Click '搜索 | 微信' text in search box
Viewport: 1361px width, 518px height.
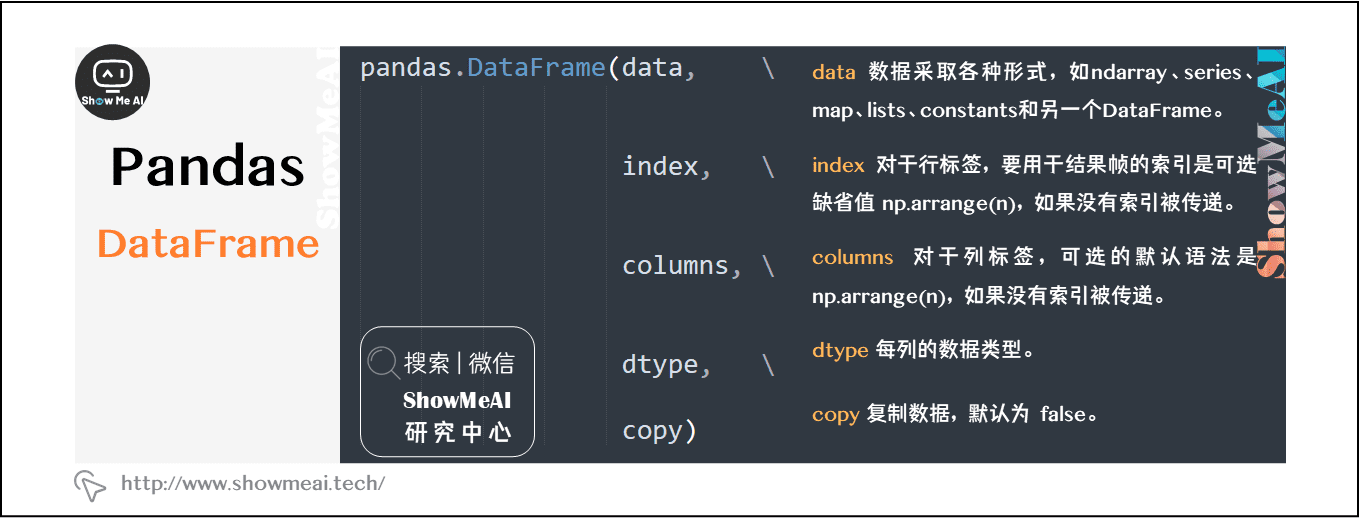(460, 363)
